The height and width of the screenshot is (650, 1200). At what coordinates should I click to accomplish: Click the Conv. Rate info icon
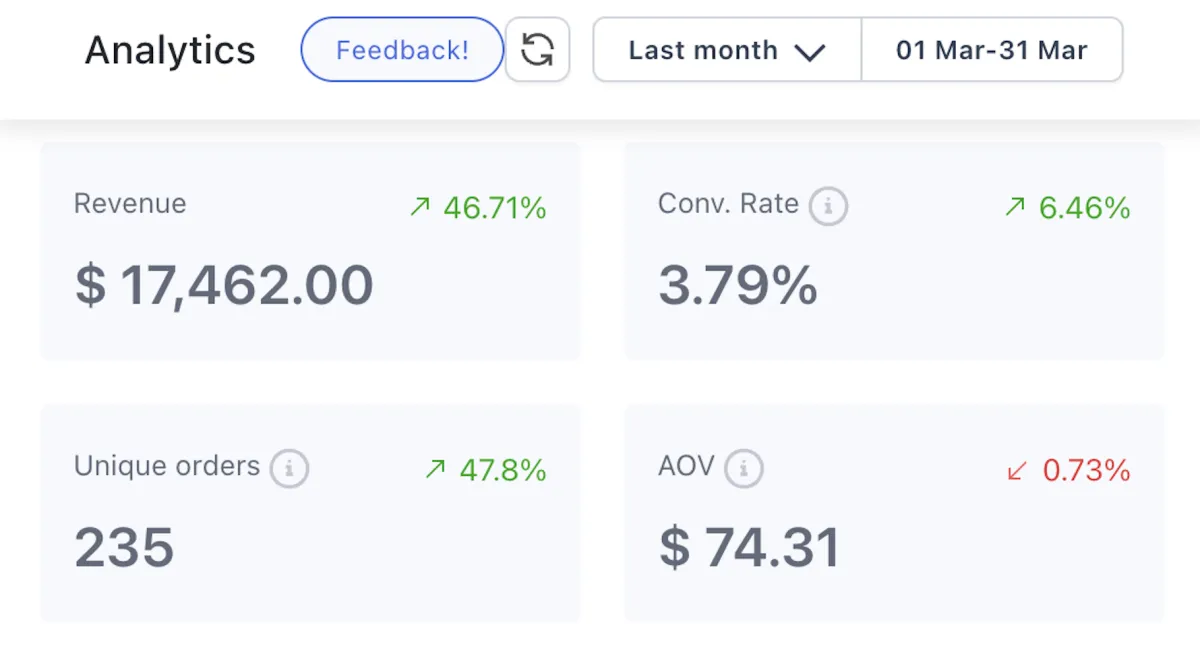(x=828, y=207)
